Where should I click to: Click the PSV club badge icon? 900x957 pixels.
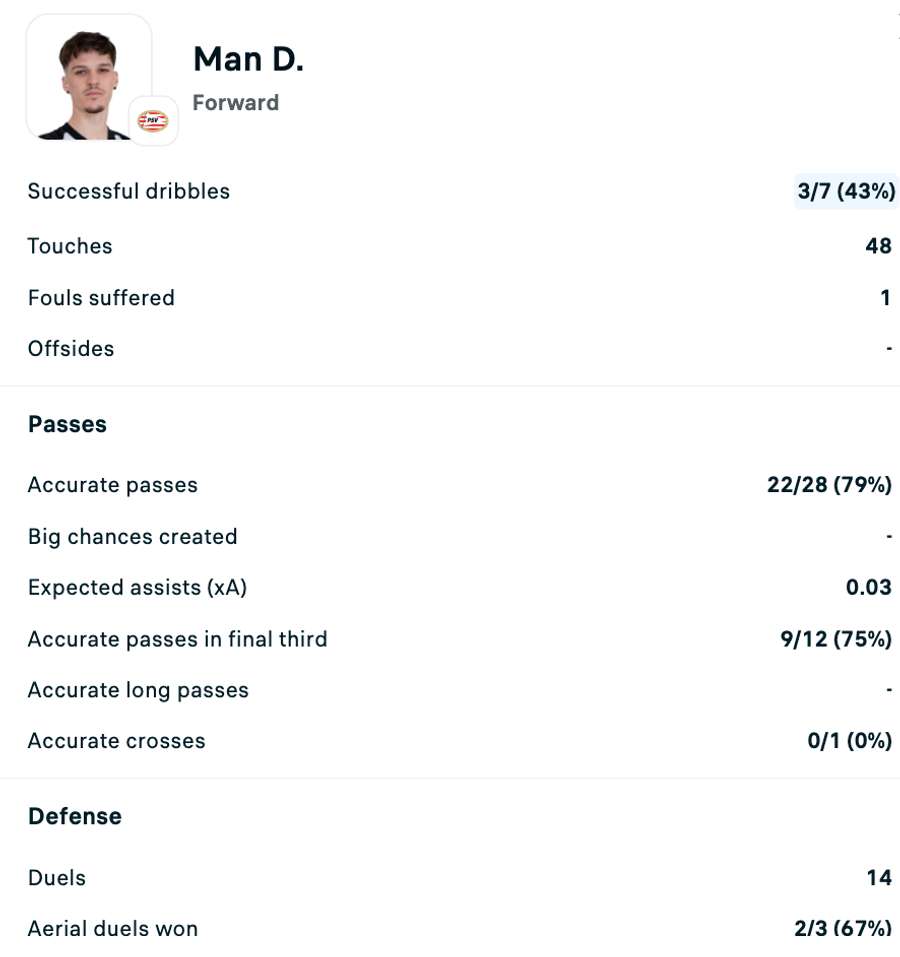[x=153, y=121]
